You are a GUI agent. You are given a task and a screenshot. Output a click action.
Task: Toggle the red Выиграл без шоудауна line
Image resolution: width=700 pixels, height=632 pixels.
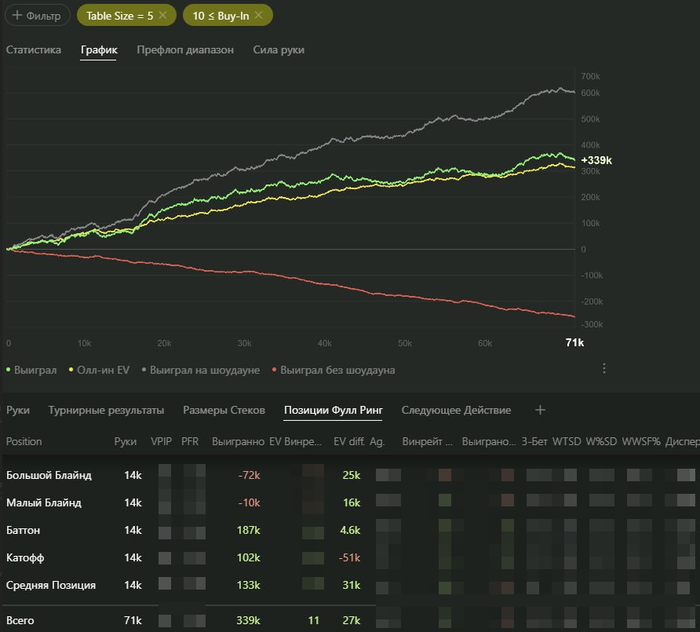click(x=333, y=370)
